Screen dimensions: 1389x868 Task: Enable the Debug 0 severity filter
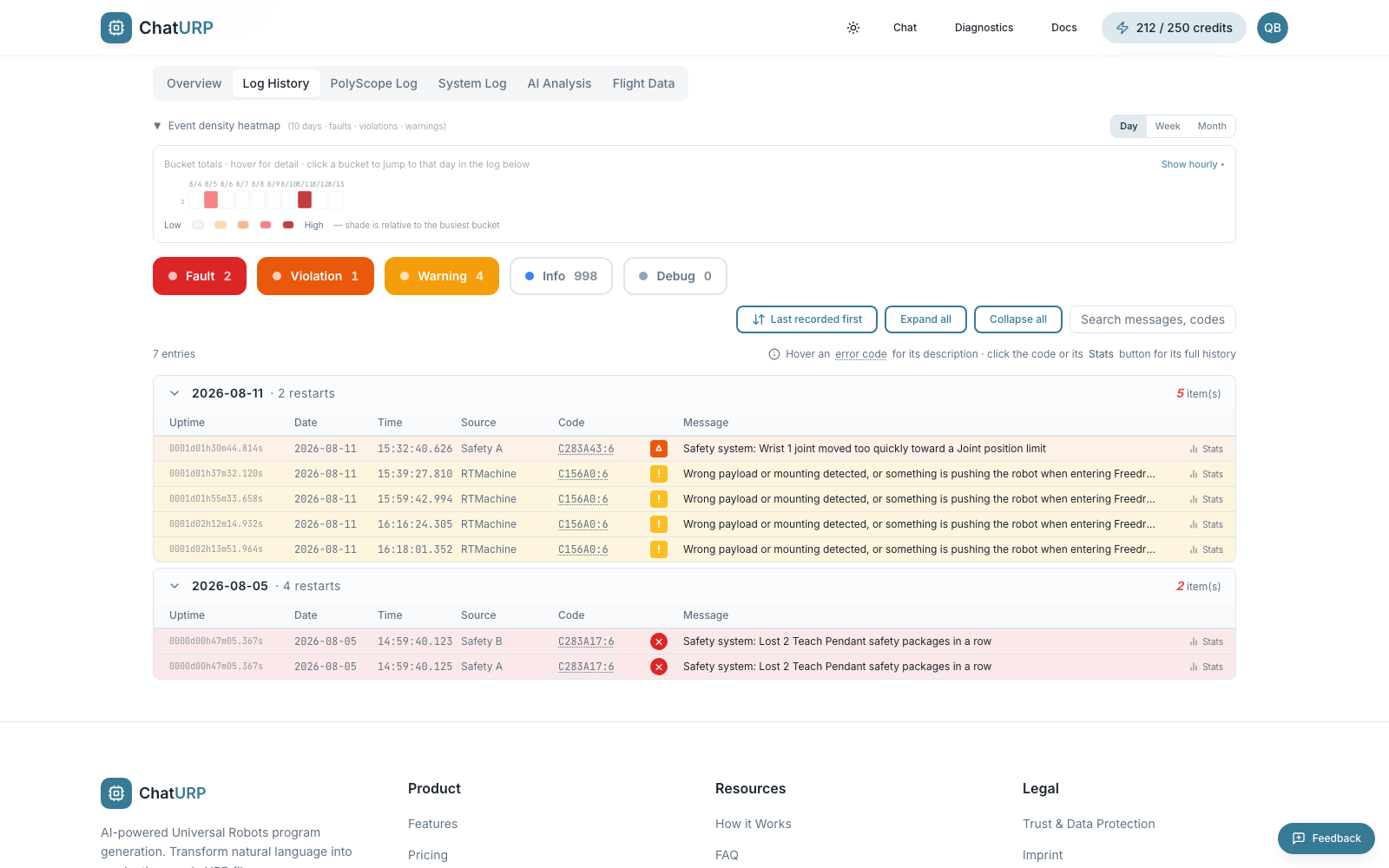coord(675,276)
